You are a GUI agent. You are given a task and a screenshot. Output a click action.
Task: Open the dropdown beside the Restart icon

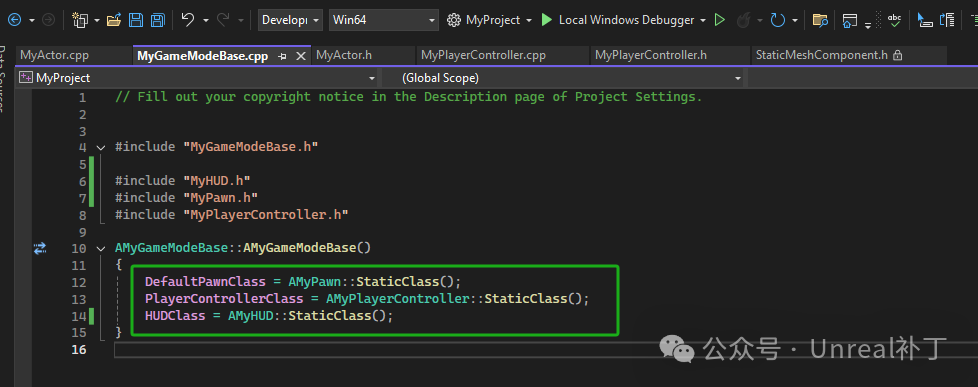click(x=795, y=21)
